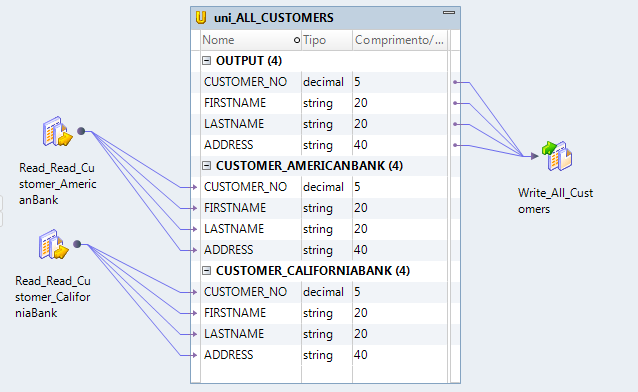Image resolution: width=638 pixels, height=392 pixels.
Task: Click output link port of OUTPUT CUSTOMER_NO
Action: (x=455, y=82)
